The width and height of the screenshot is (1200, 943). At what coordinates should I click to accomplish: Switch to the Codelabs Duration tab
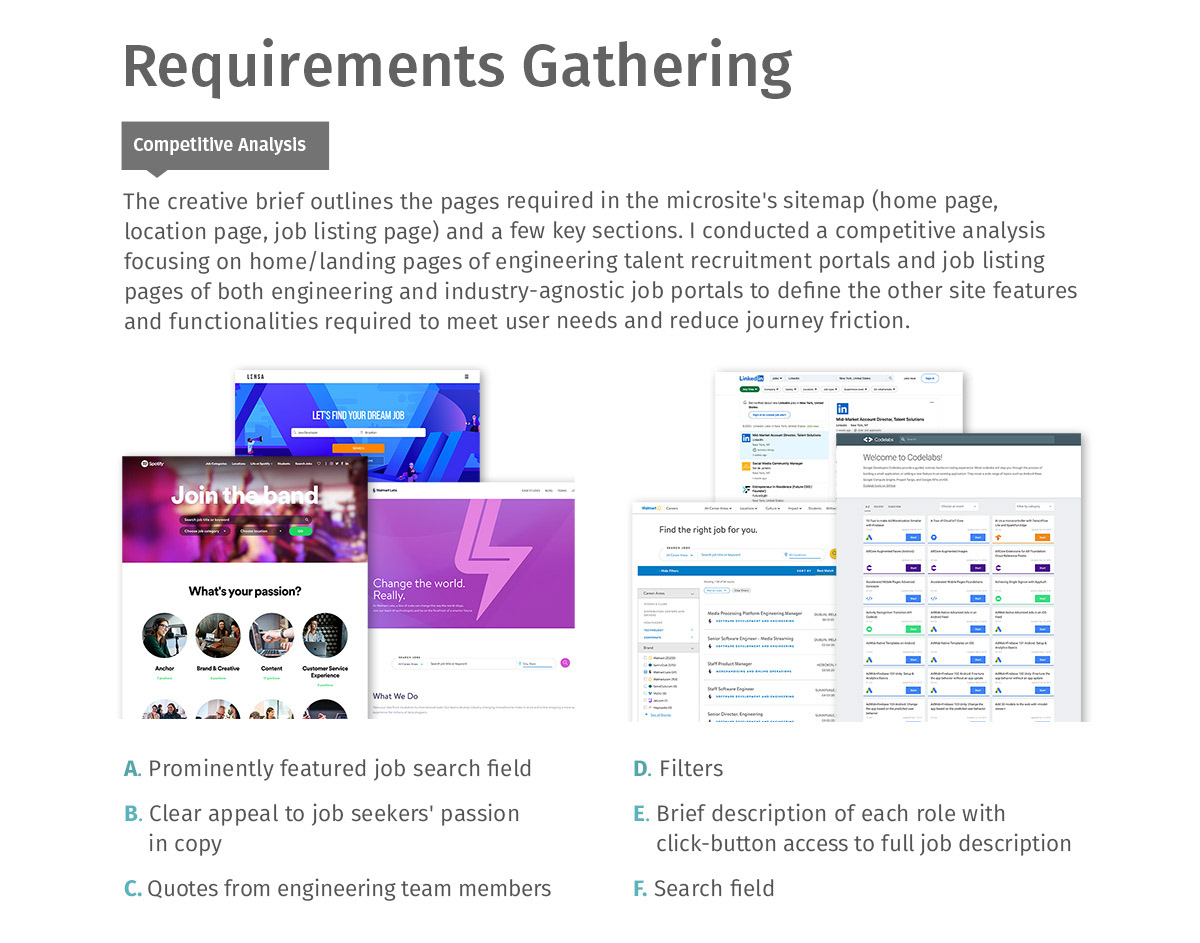(894, 506)
